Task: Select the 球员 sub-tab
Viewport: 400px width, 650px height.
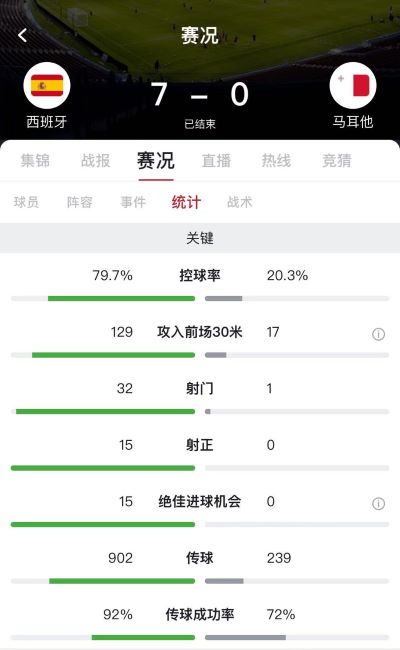Action: (26, 202)
